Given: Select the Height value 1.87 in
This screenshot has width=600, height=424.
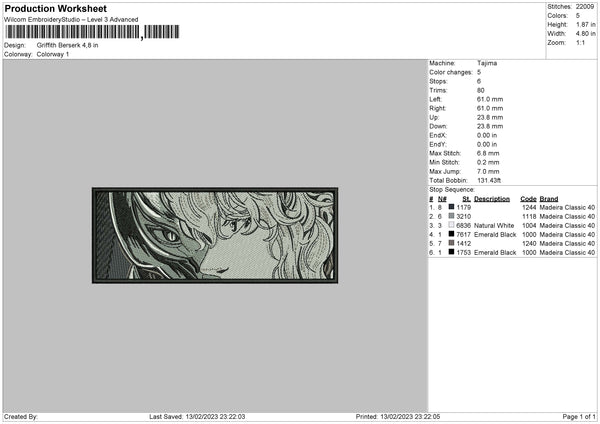Looking at the screenshot, I should 585,24.
